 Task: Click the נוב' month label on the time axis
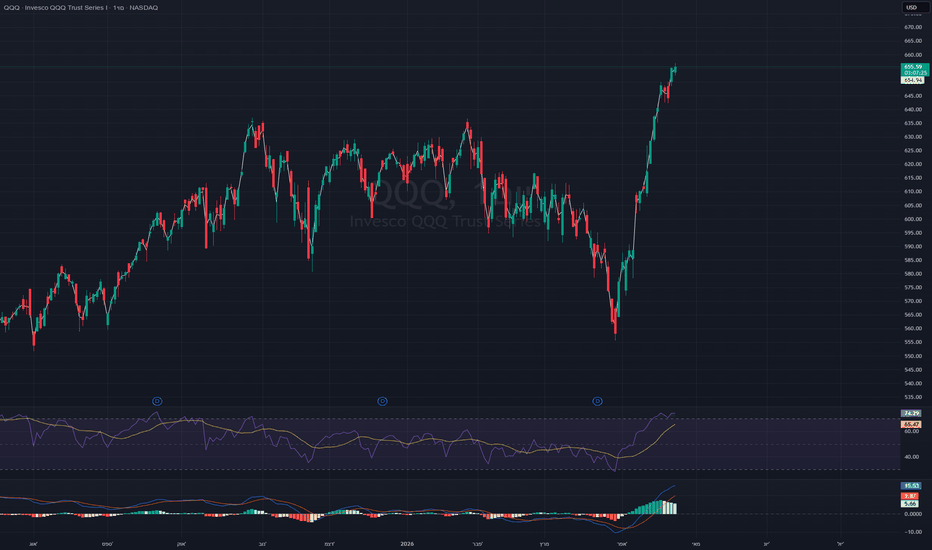point(262,544)
